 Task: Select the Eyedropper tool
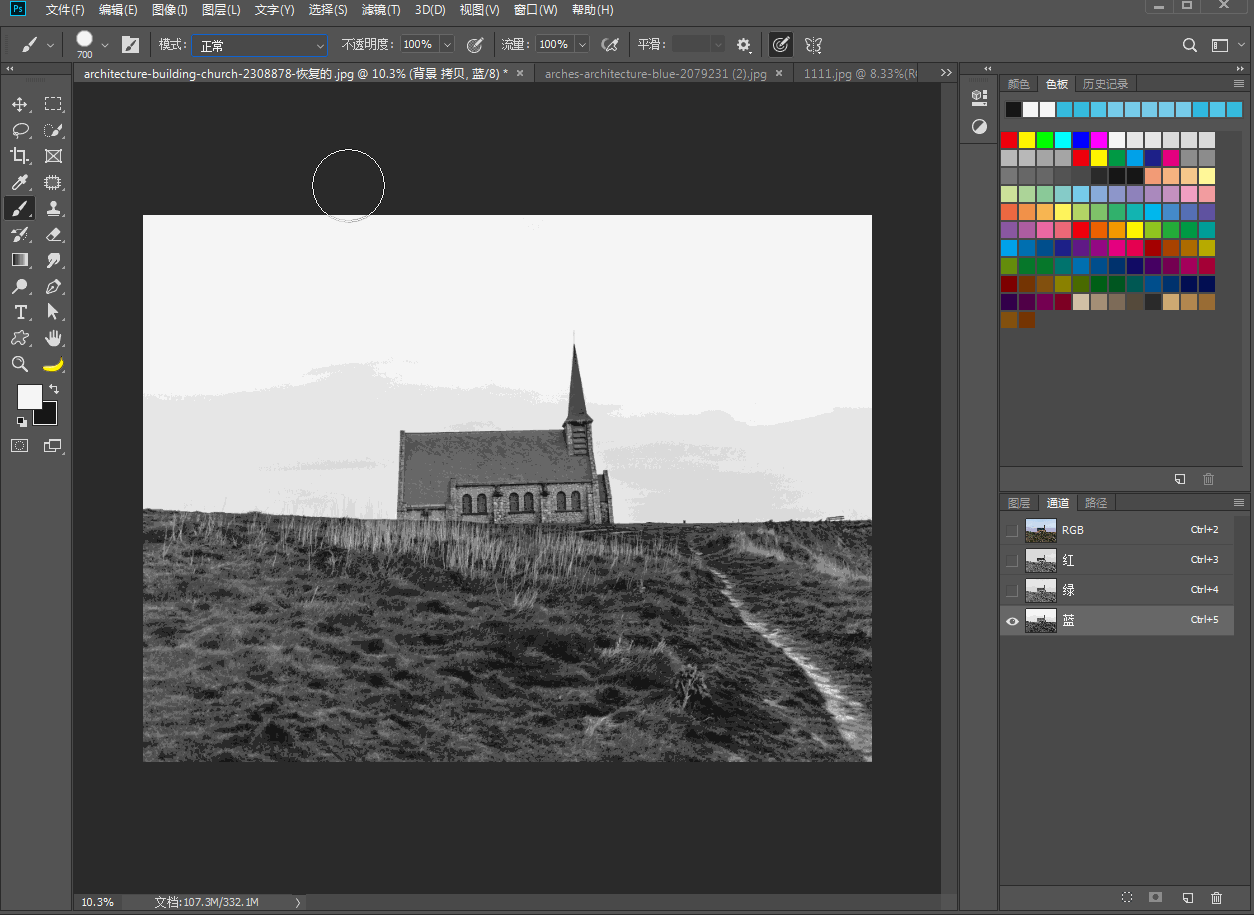[20, 182]
